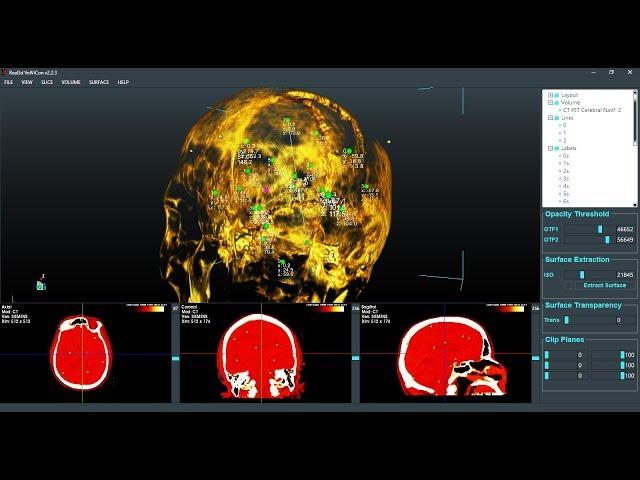The image size is (640, 480).
Task: Click the tree panel scroll-up arrow
Action: coord(635,92)
